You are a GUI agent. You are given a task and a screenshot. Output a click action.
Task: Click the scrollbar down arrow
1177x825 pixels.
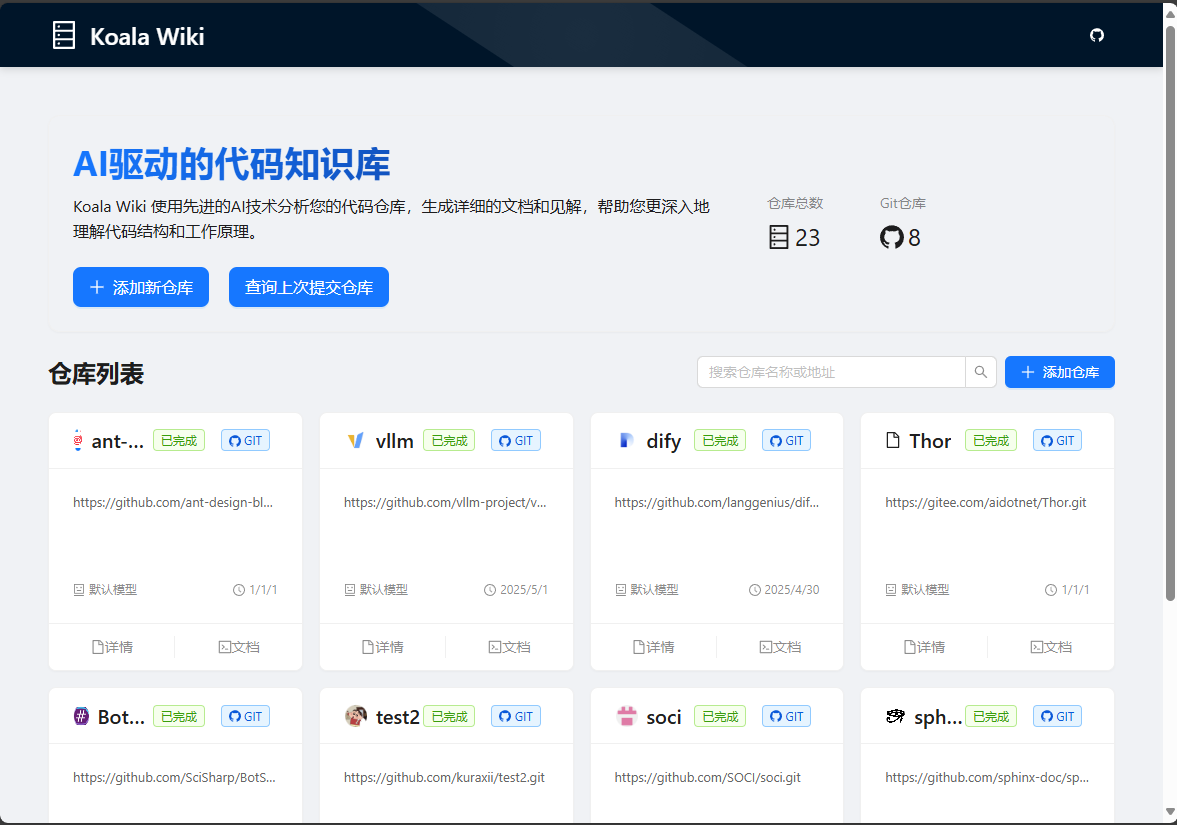tap(1169, 812)
